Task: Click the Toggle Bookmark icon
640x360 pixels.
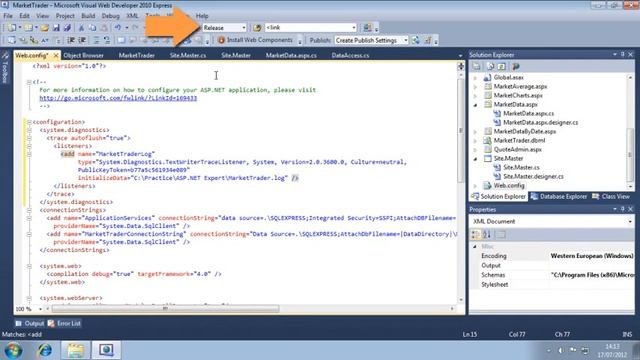Action: tap(121, 40)
